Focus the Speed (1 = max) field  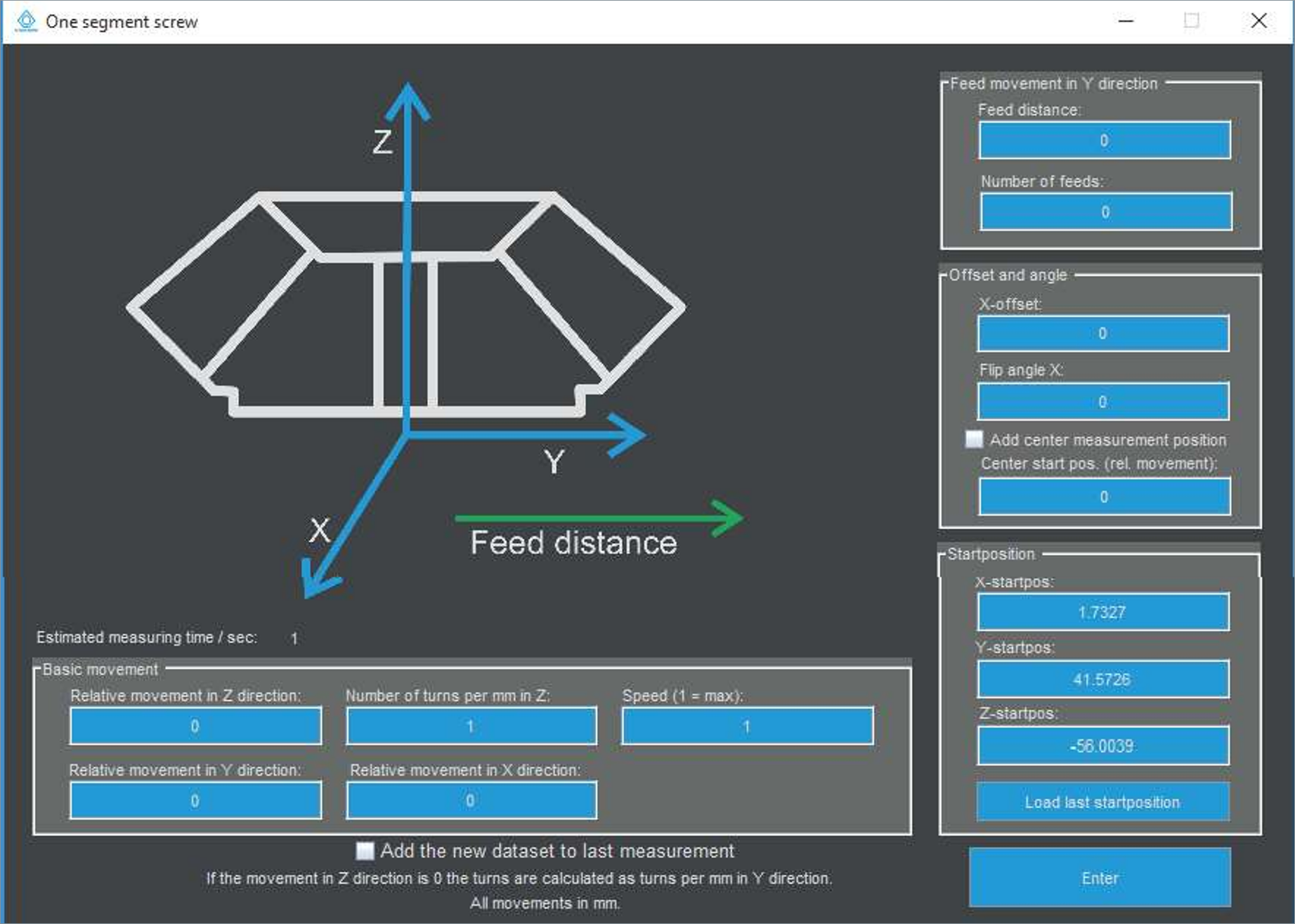click(747, 726)
